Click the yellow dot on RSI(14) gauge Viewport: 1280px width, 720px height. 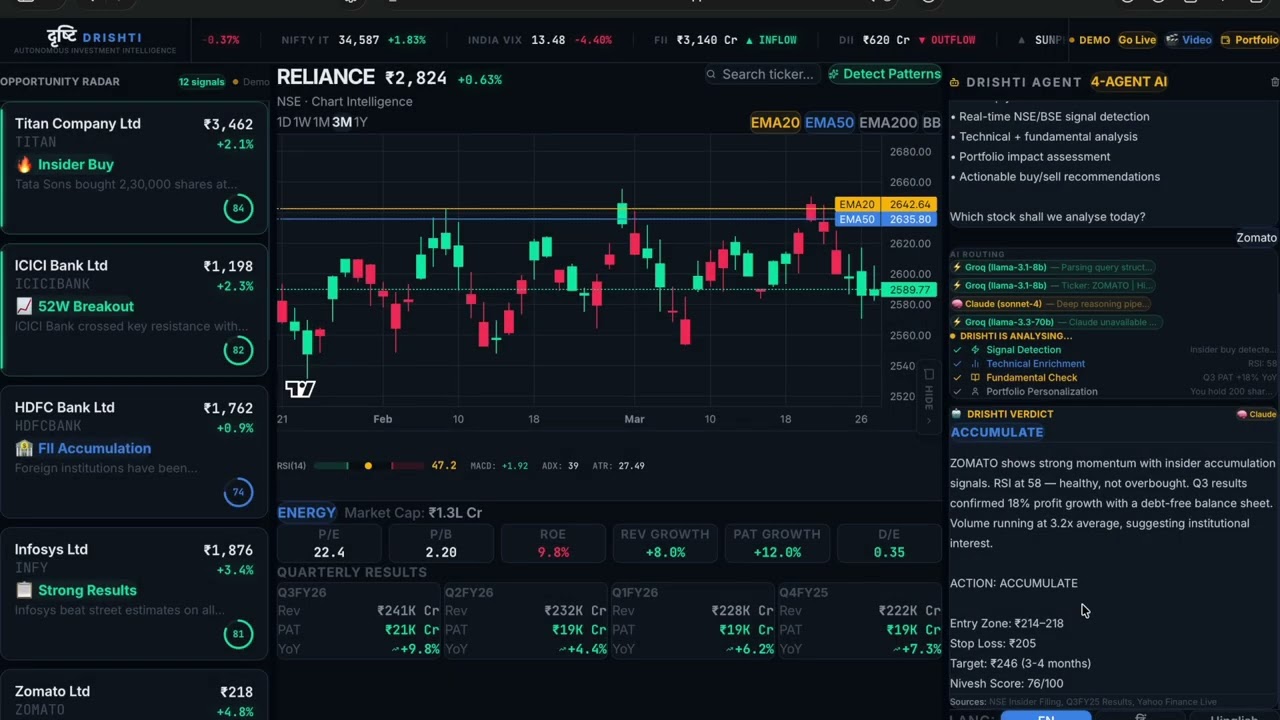(368, 466)
